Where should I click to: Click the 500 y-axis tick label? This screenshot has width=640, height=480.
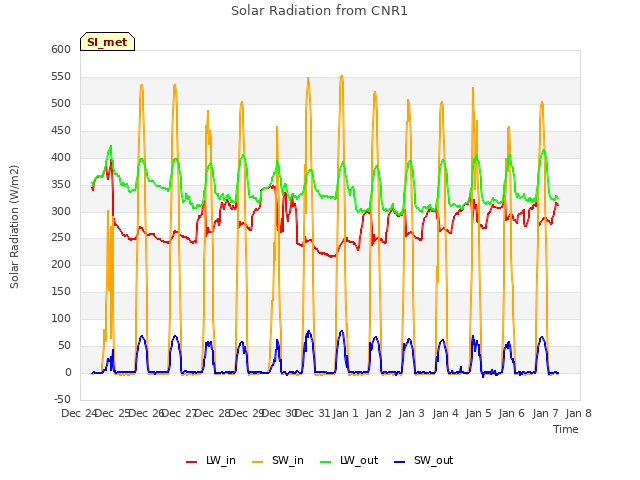click(x=61, y=103)
